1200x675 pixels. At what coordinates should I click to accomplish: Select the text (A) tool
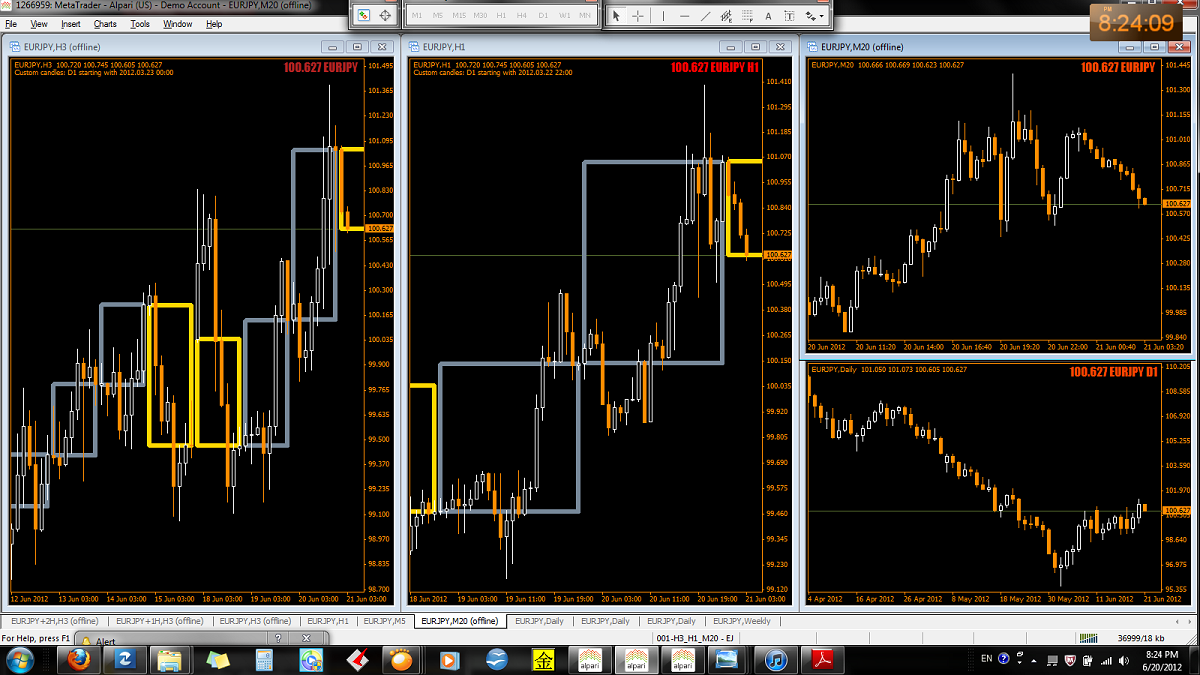click(x=768, y=16)
